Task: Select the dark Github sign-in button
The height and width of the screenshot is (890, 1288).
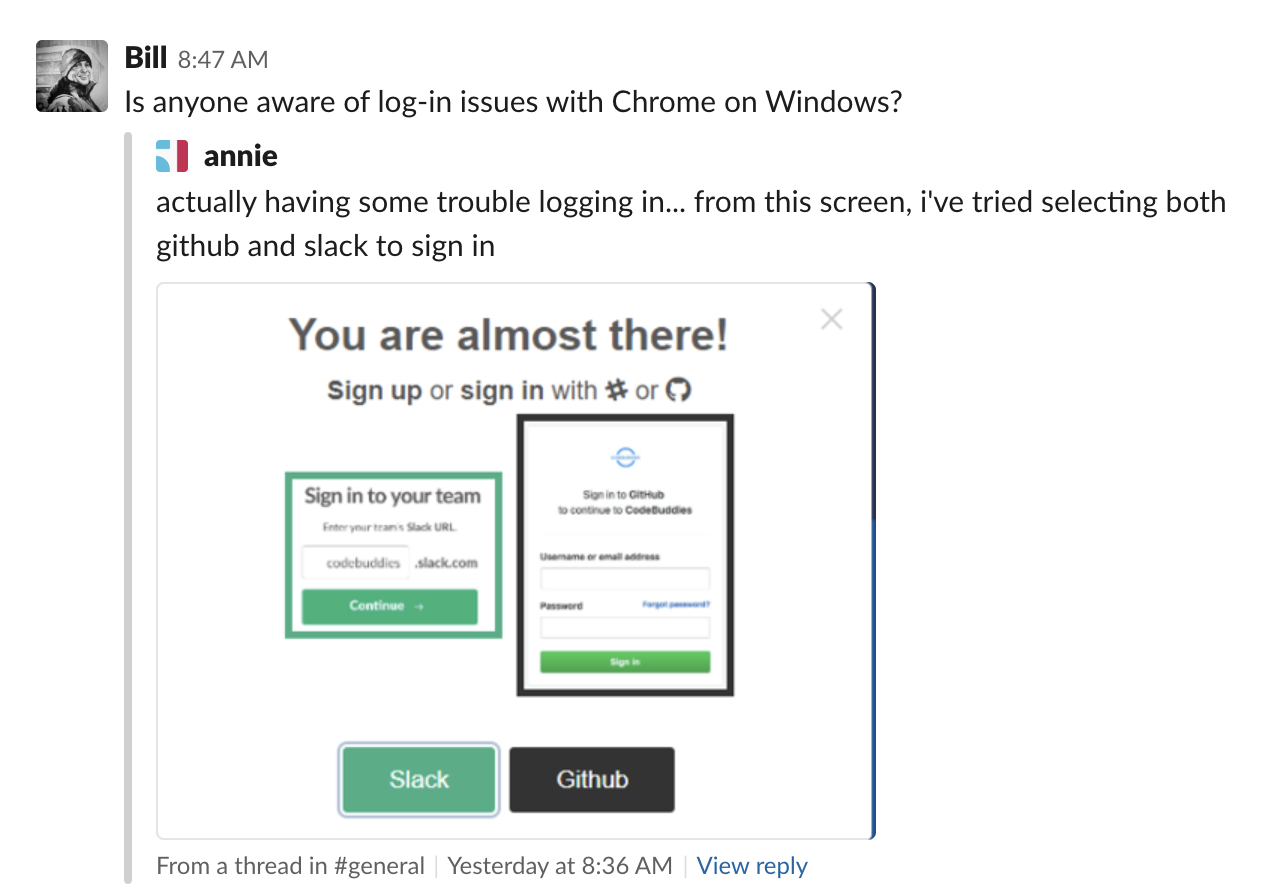Action: click(x=591, y=780)
